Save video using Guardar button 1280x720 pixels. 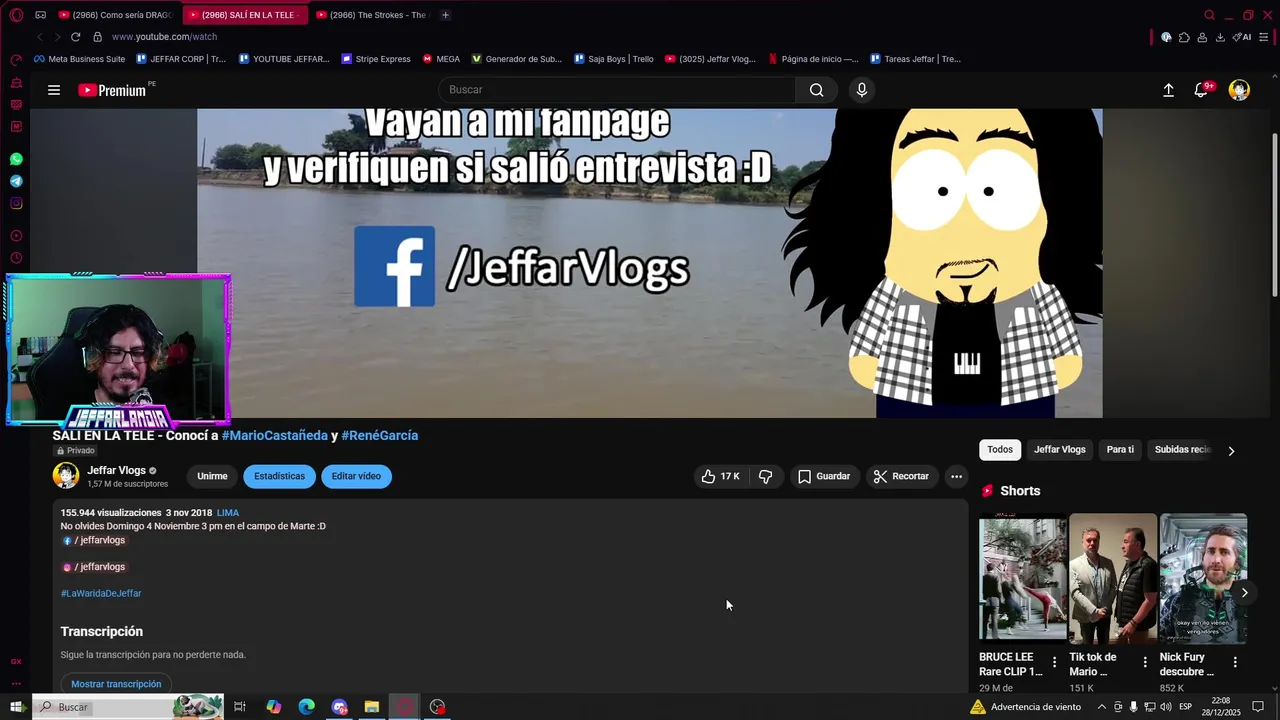824,476
